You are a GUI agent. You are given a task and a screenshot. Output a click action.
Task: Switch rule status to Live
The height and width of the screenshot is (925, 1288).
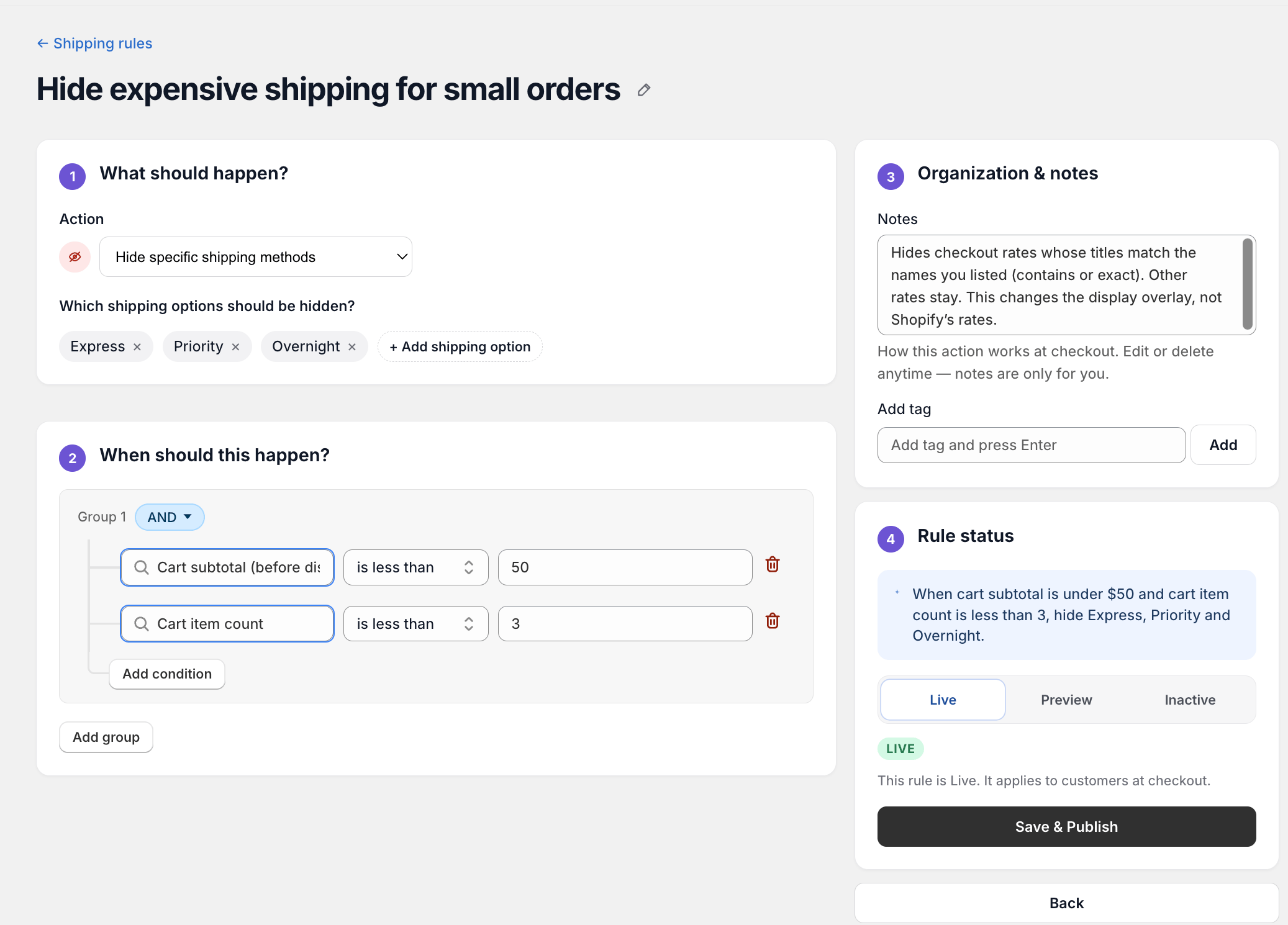click(943, 700)
